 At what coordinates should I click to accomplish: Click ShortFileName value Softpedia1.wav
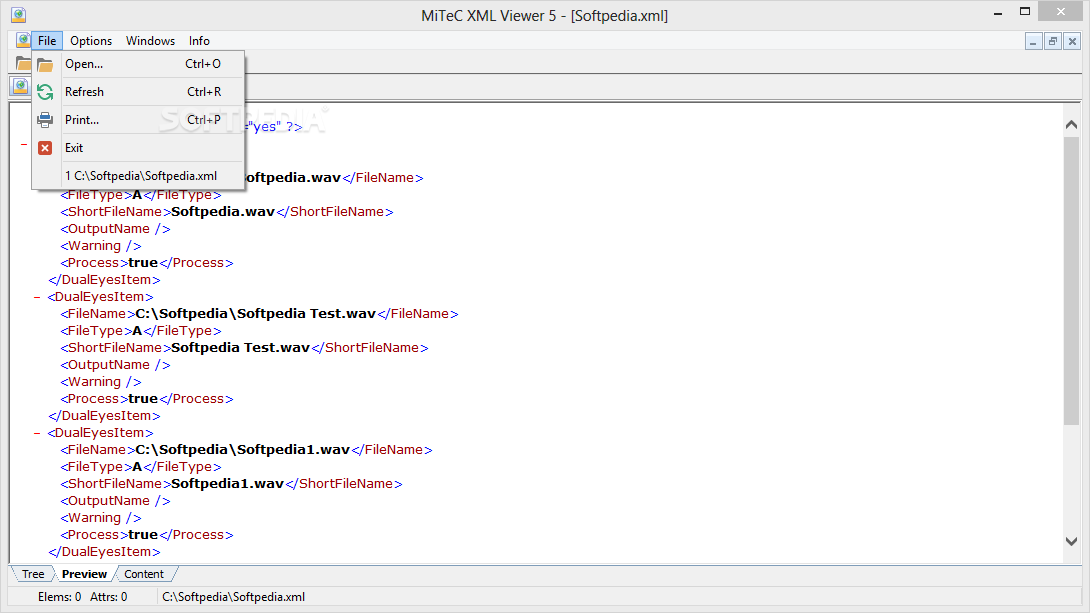click(x=227, y=484)
